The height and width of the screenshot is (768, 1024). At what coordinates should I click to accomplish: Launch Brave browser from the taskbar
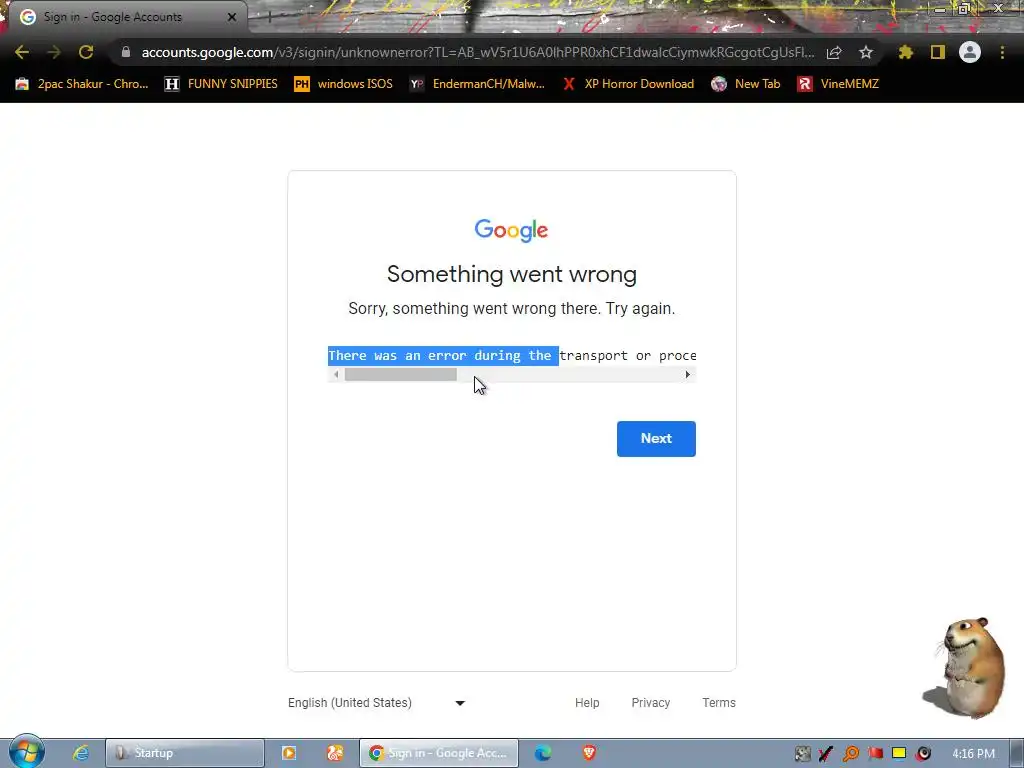click(589, 753)
